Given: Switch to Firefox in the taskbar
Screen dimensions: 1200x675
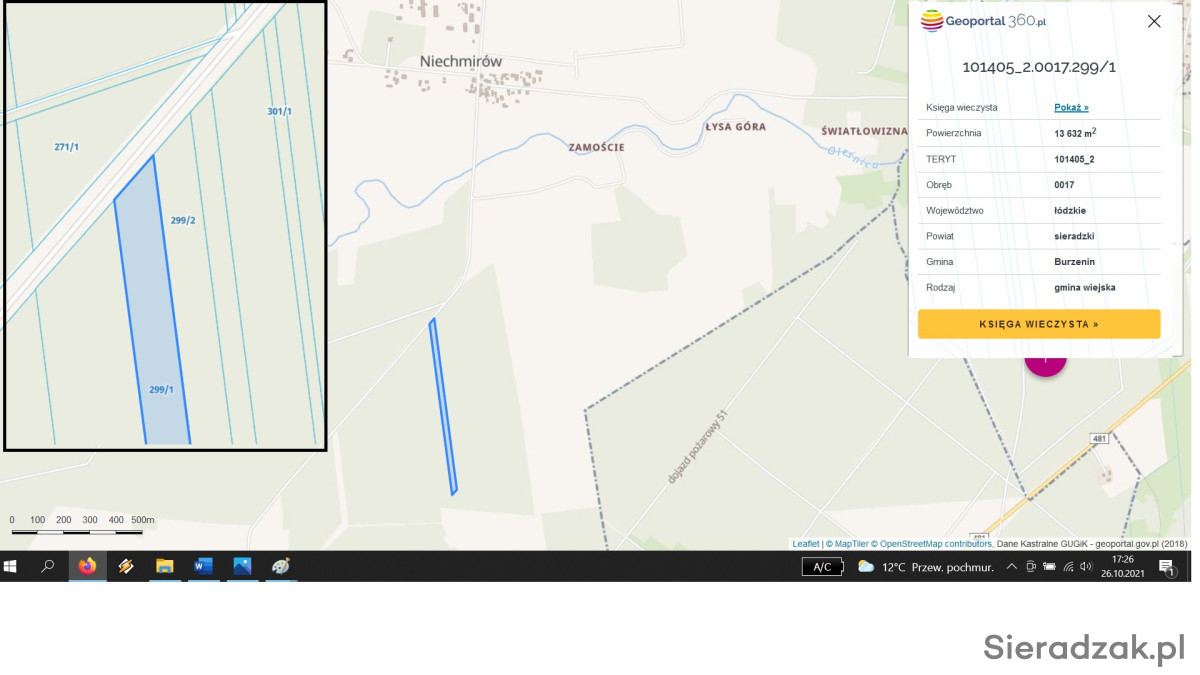Looking at the screenshot, I should [87, 566].
